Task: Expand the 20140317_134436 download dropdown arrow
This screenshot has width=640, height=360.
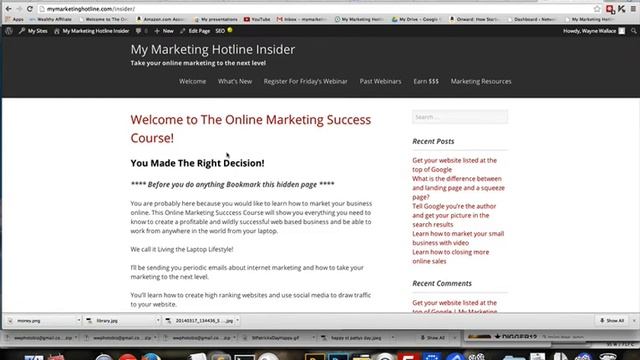Action: pos(237,321)
